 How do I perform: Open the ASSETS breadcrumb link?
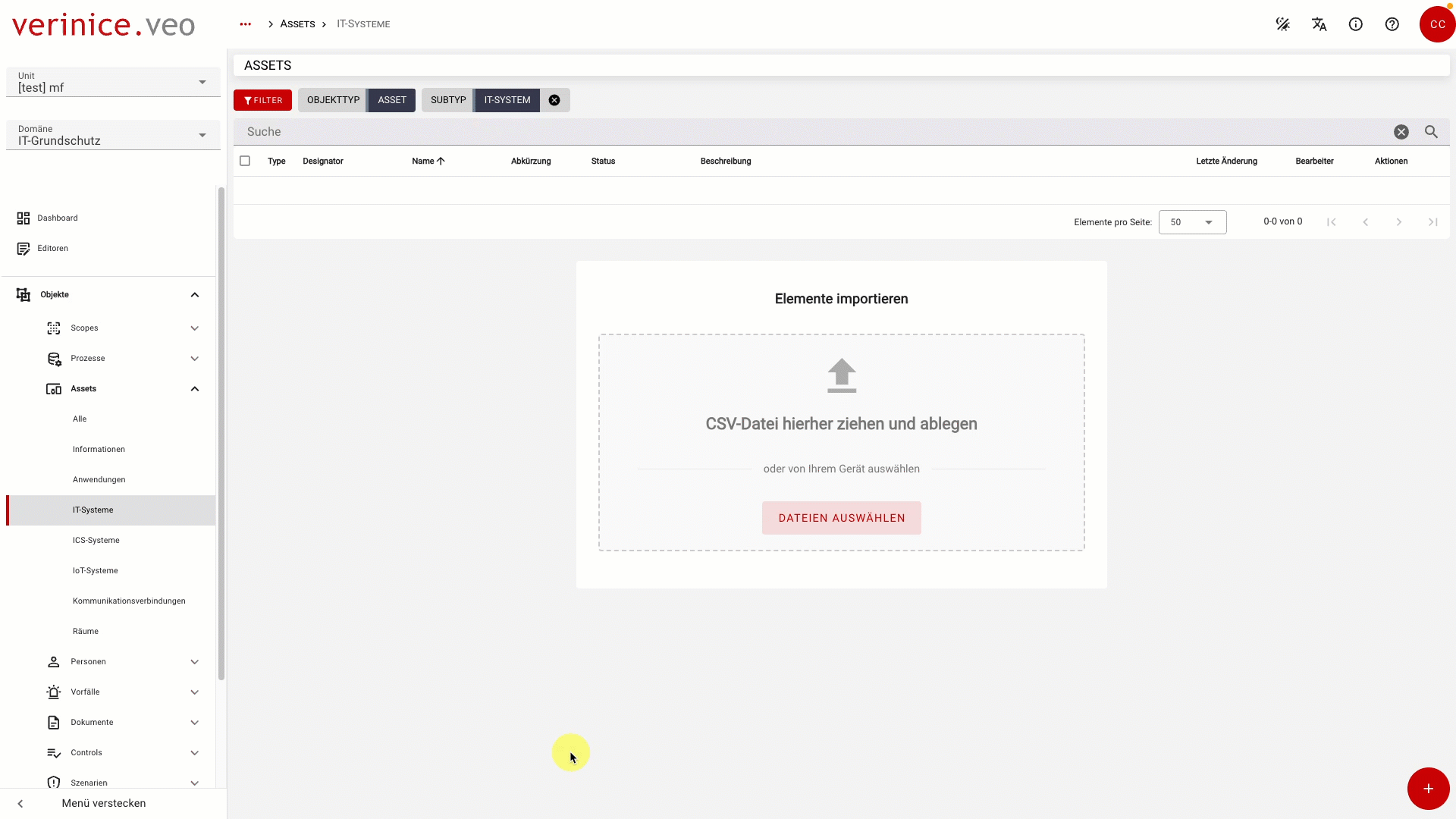coord(297,24)
